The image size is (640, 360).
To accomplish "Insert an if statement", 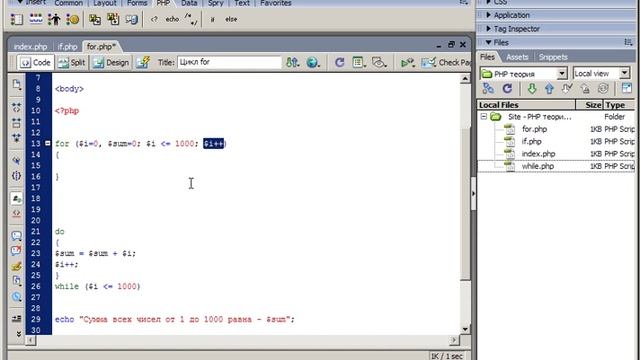I will pos(212,19).
